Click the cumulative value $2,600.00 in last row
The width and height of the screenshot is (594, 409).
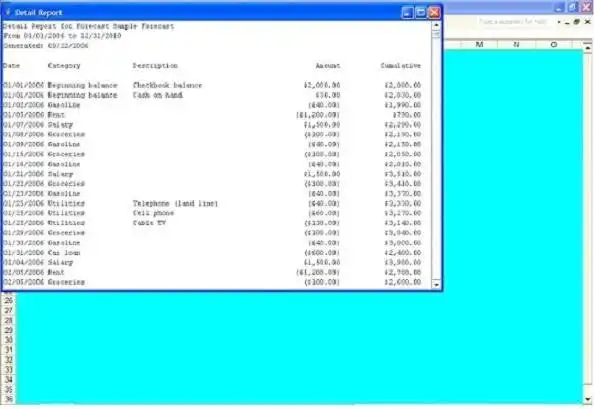pyautogui.click(x=402, y=282)
